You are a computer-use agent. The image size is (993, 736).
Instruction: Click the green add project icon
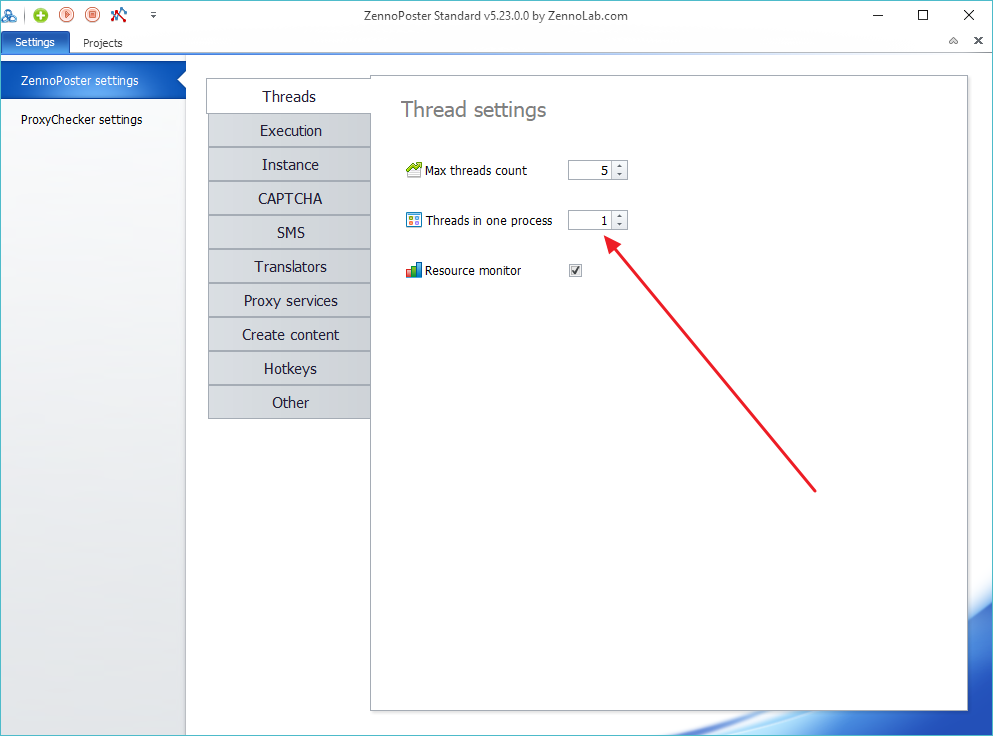coord(41,15)
